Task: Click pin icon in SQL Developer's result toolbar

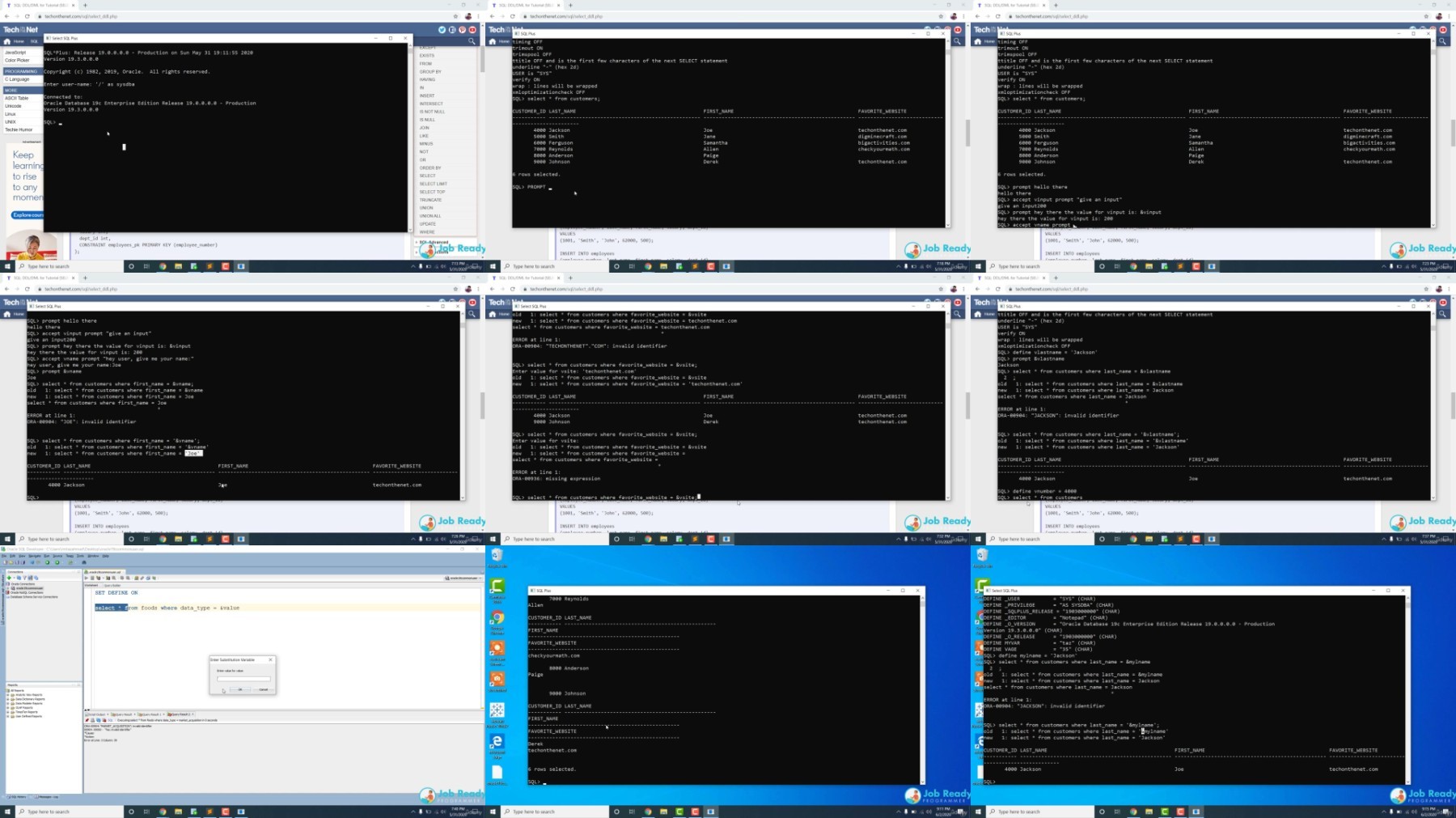Action: [x=87, y=720]
